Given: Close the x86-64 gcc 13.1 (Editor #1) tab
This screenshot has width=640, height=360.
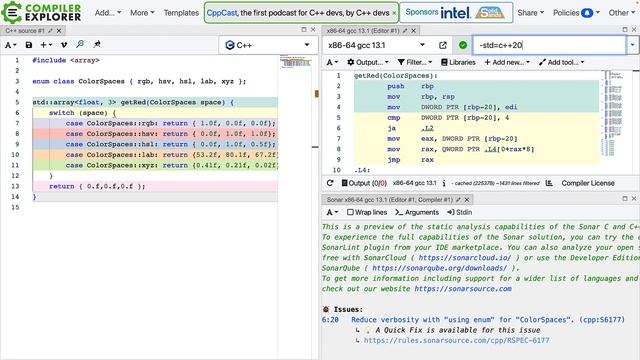Looking at the screenshot, I should (413, 31).
